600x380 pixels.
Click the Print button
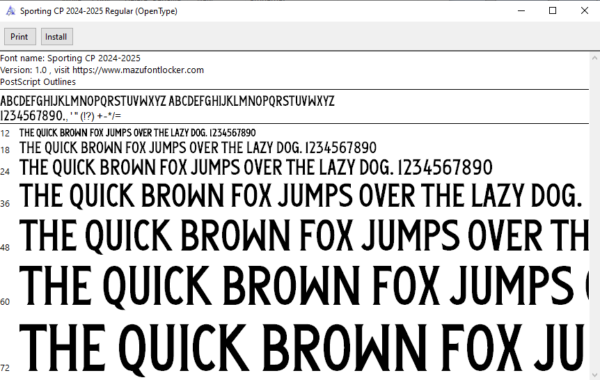20,37
